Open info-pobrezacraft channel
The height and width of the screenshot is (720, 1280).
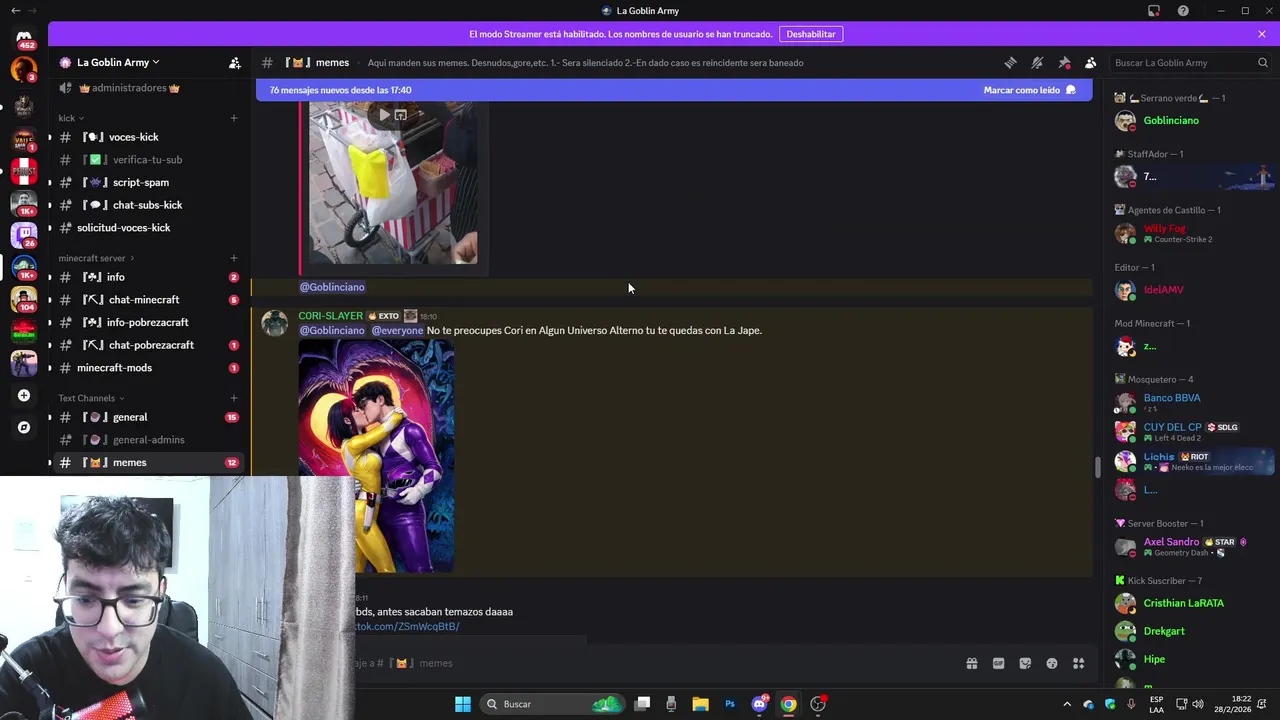(x=148, y=323)
